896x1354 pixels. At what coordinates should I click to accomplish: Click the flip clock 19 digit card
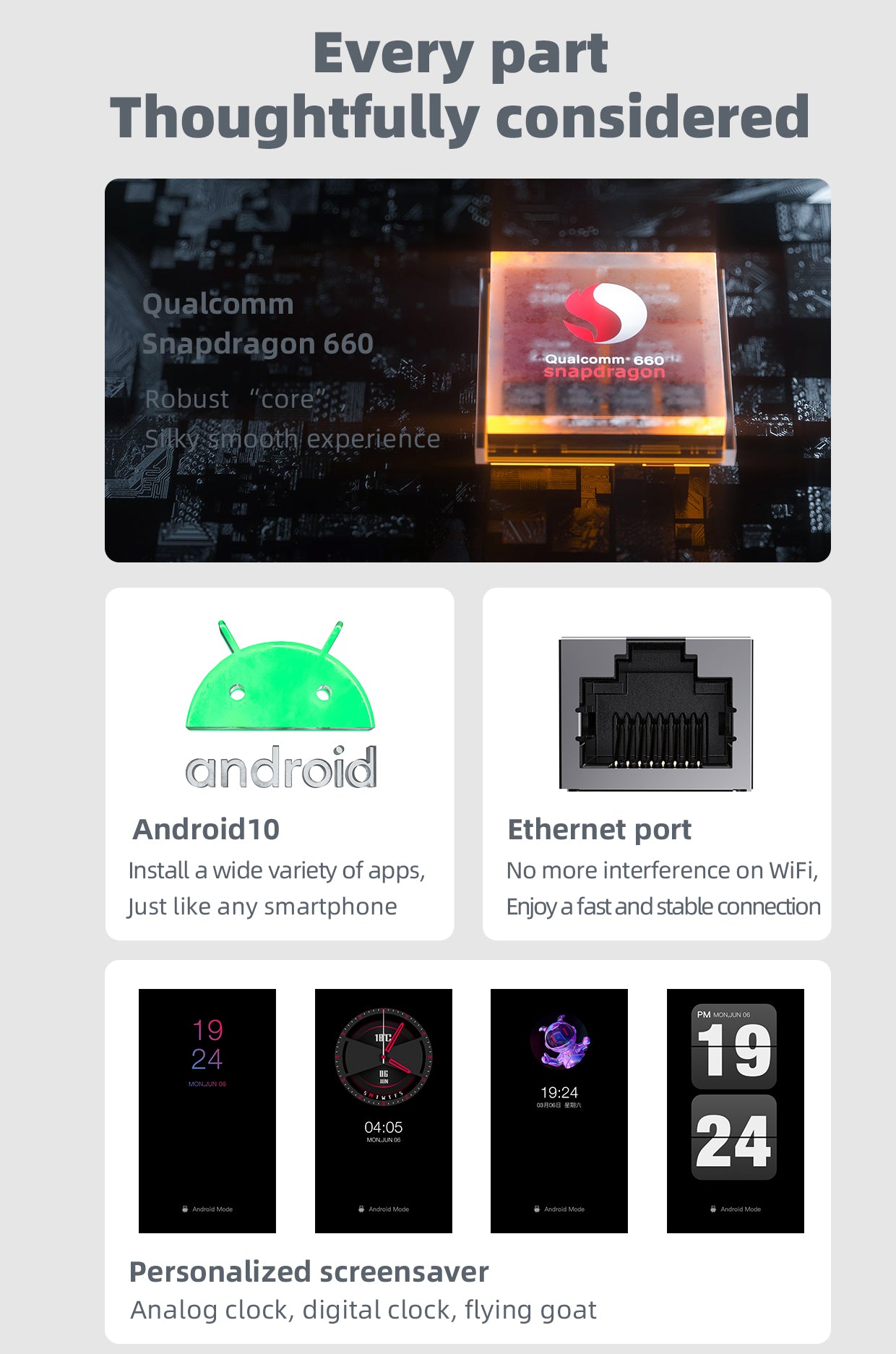(x=734, y=1047)
